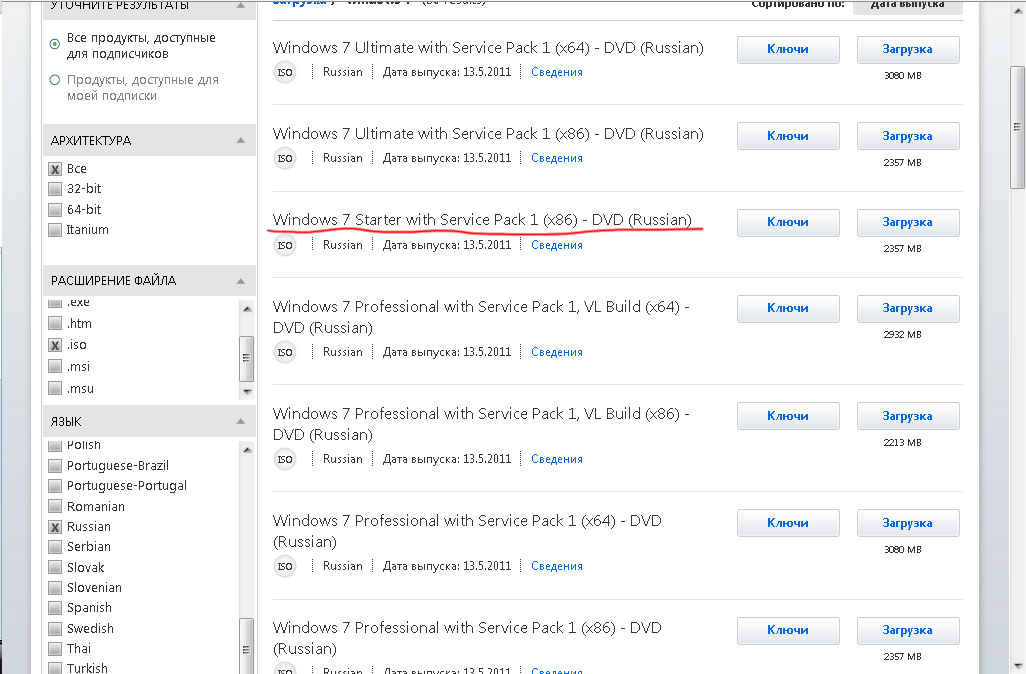The width and height of the screenshot is (1026, 674).
Task: Collapse the ЯЗЫК filter section
Action: 241,421
